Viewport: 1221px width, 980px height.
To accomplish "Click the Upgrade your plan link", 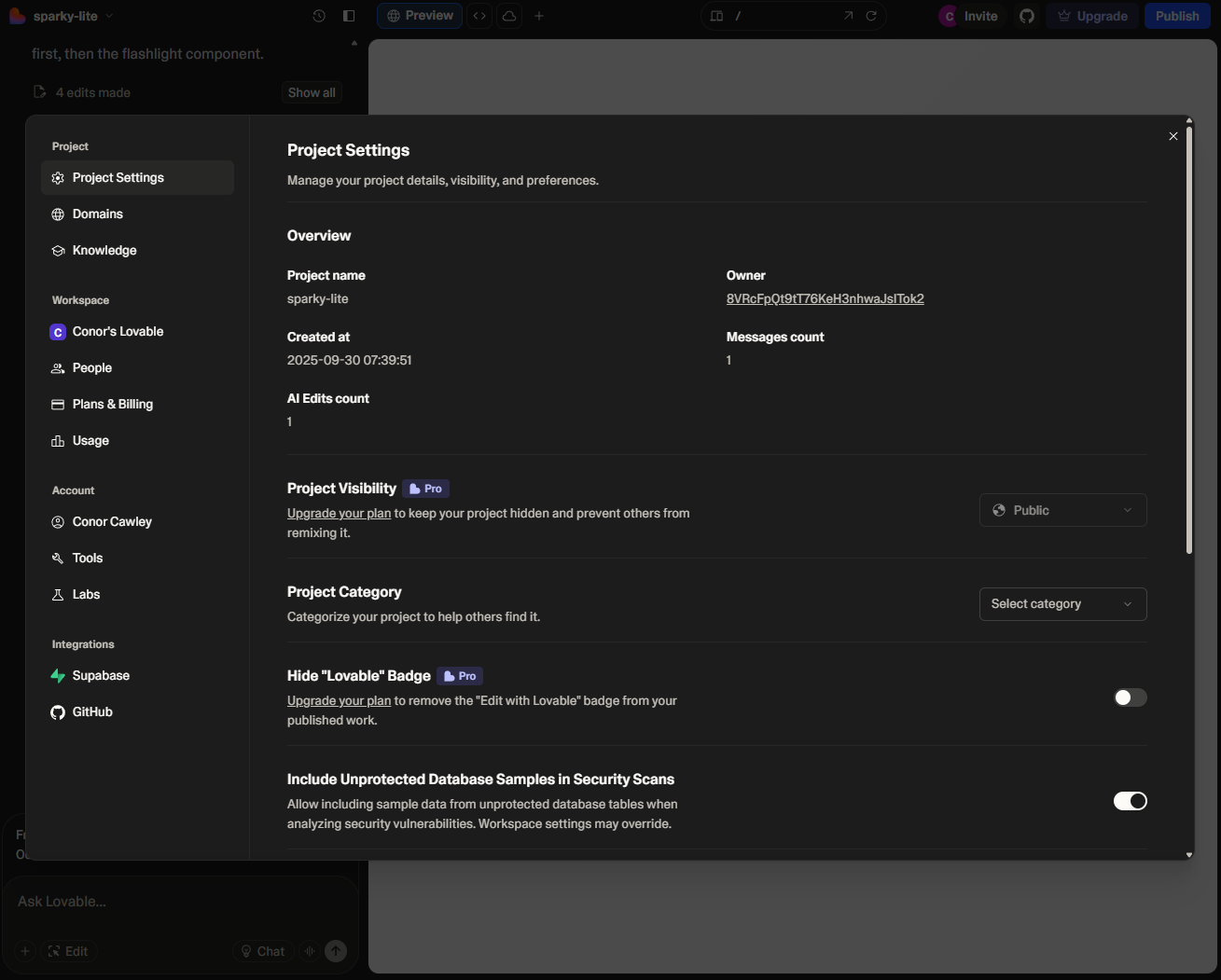I will point(339,513).
